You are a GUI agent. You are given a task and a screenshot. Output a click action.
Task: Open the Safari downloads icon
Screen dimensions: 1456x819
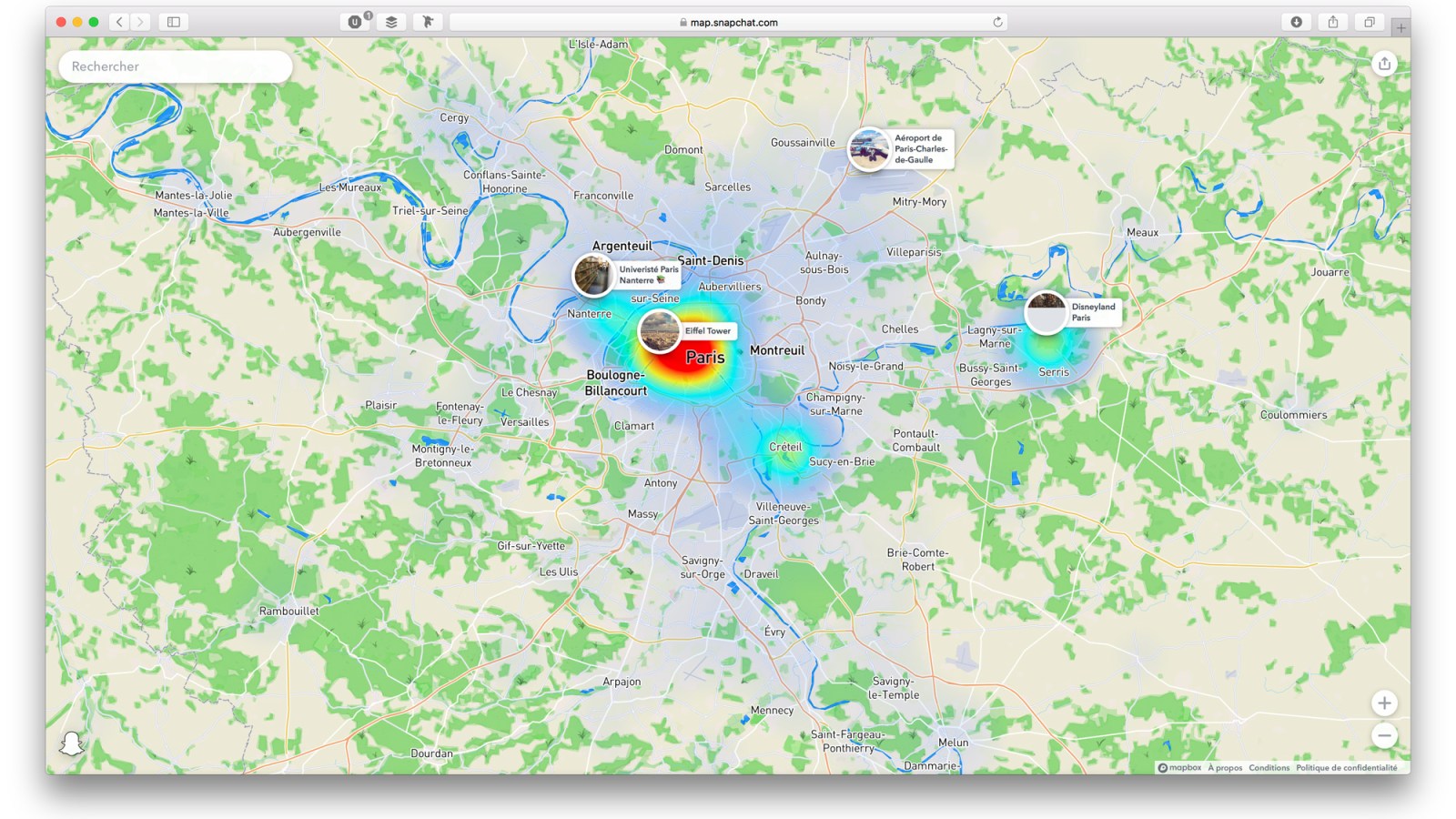pyautogui.click(x=1296, y=22)
